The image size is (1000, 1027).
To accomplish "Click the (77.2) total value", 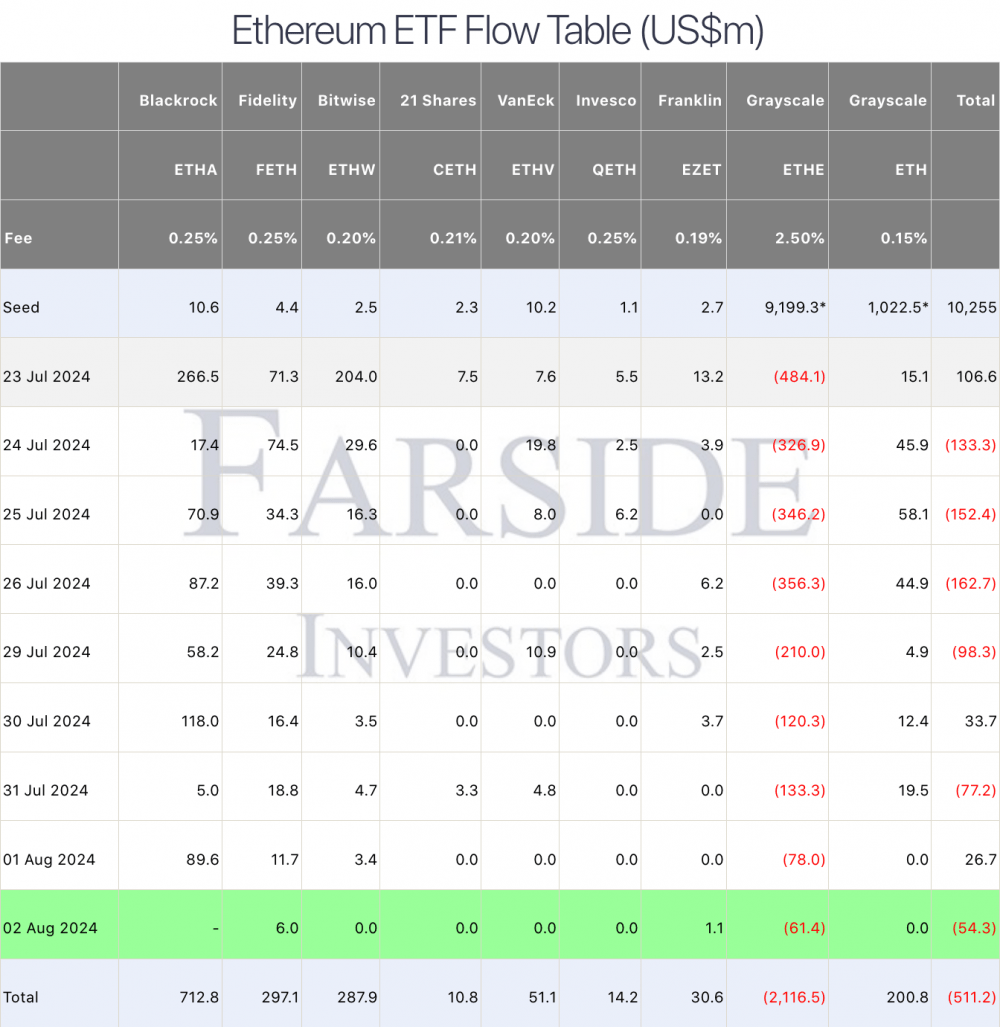I will (976, 791).
